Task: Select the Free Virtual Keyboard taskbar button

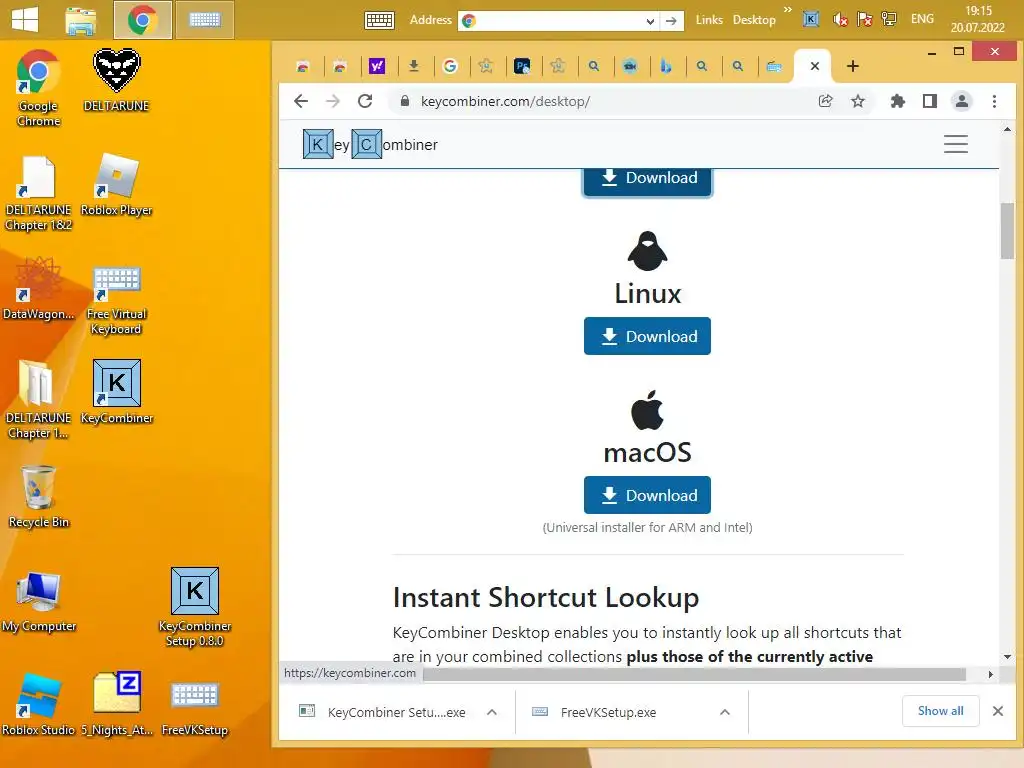Action: (204, 20)
